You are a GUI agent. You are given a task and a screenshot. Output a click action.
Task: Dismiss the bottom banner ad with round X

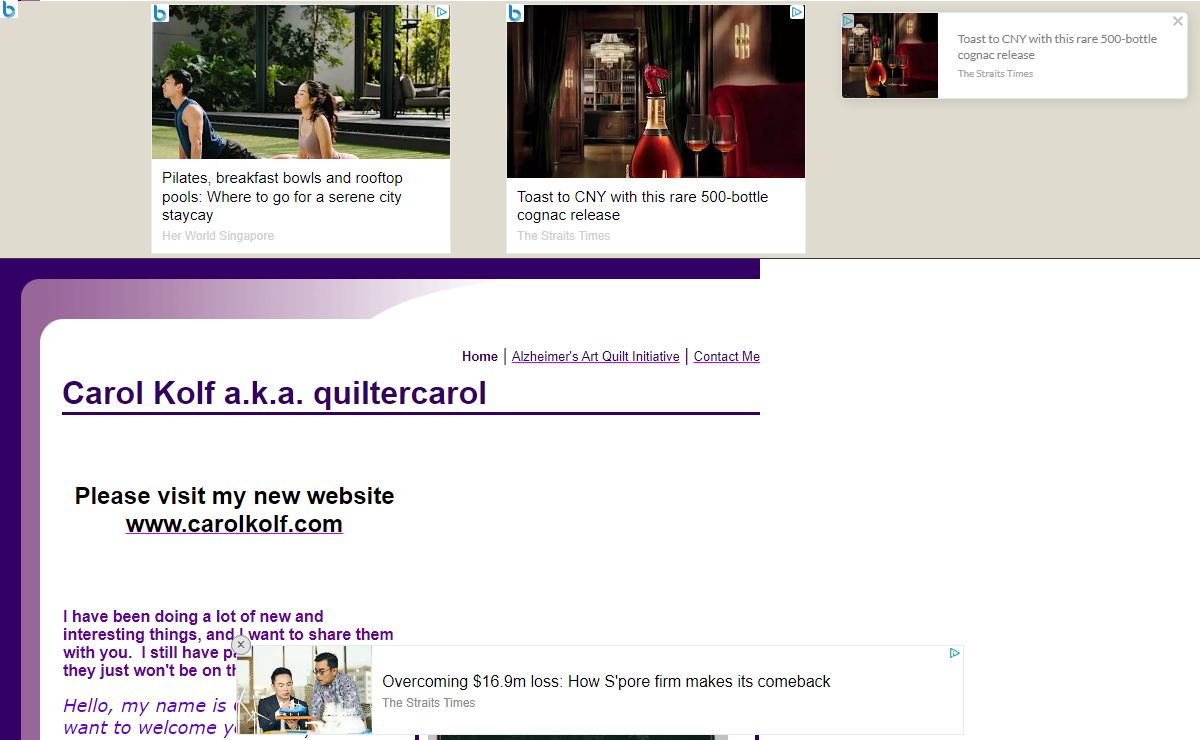241,645
